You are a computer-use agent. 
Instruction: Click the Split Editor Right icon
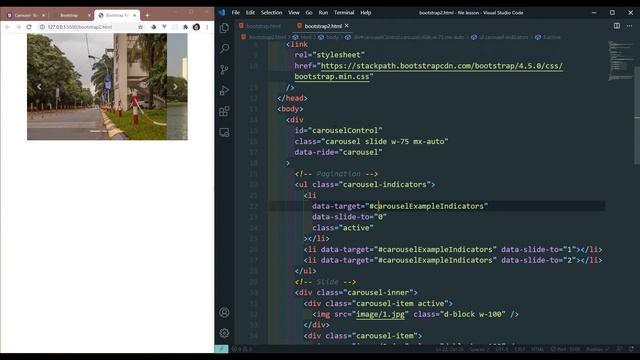(617, 26)
